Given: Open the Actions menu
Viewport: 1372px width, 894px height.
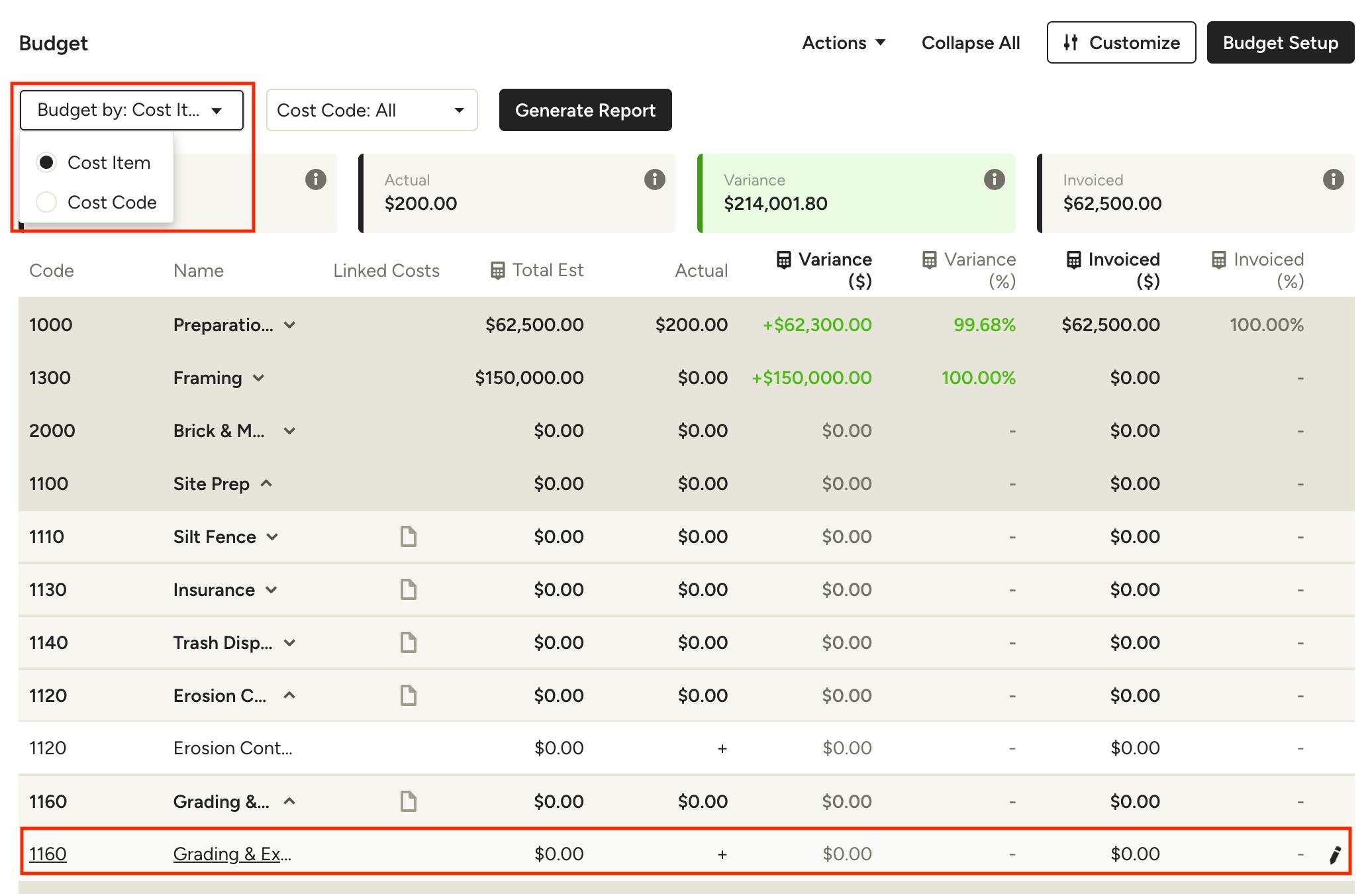Looking at the screenshot, I should [x=844, y=43].
